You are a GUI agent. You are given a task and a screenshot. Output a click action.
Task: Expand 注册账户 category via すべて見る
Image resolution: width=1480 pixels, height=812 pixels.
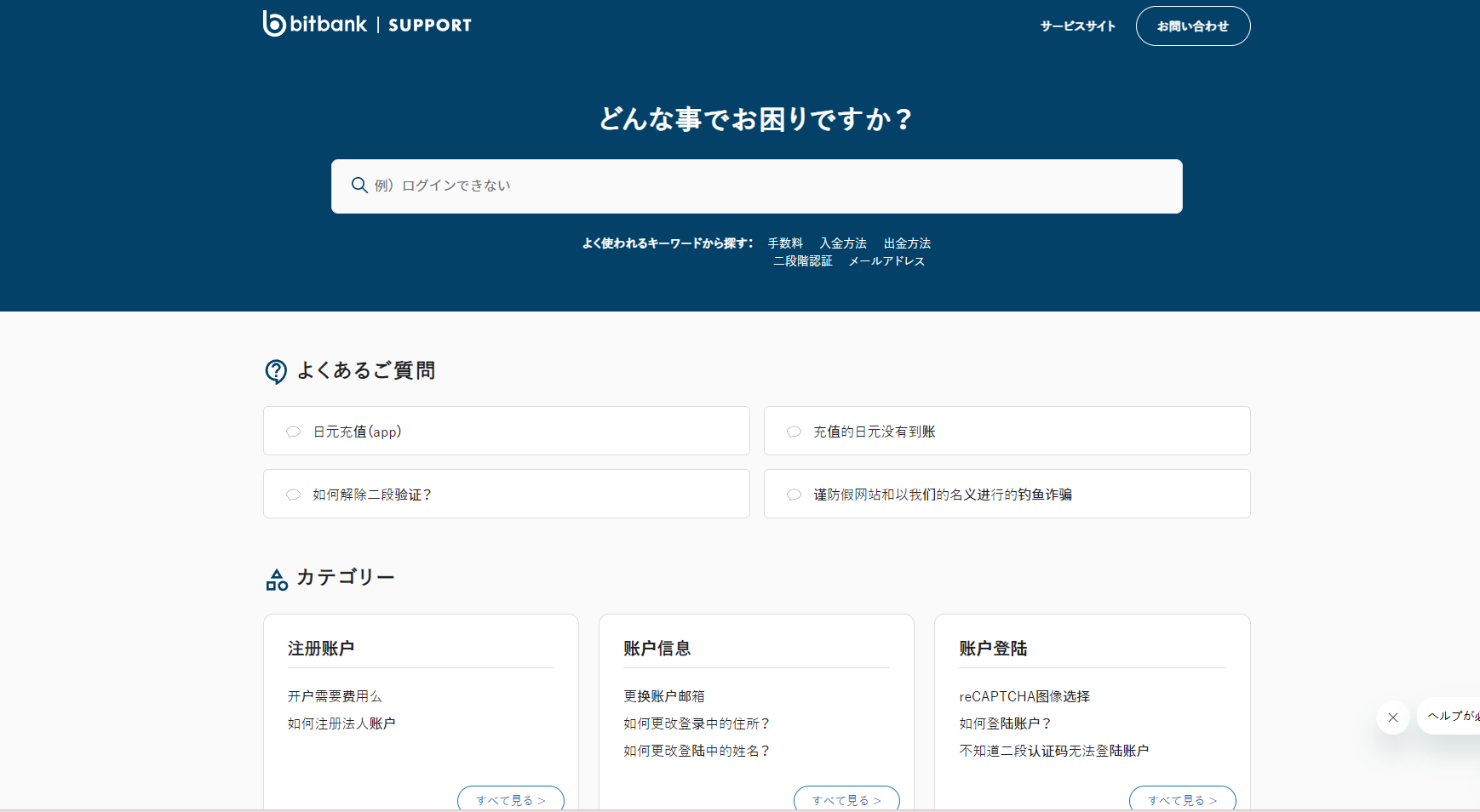510,799
